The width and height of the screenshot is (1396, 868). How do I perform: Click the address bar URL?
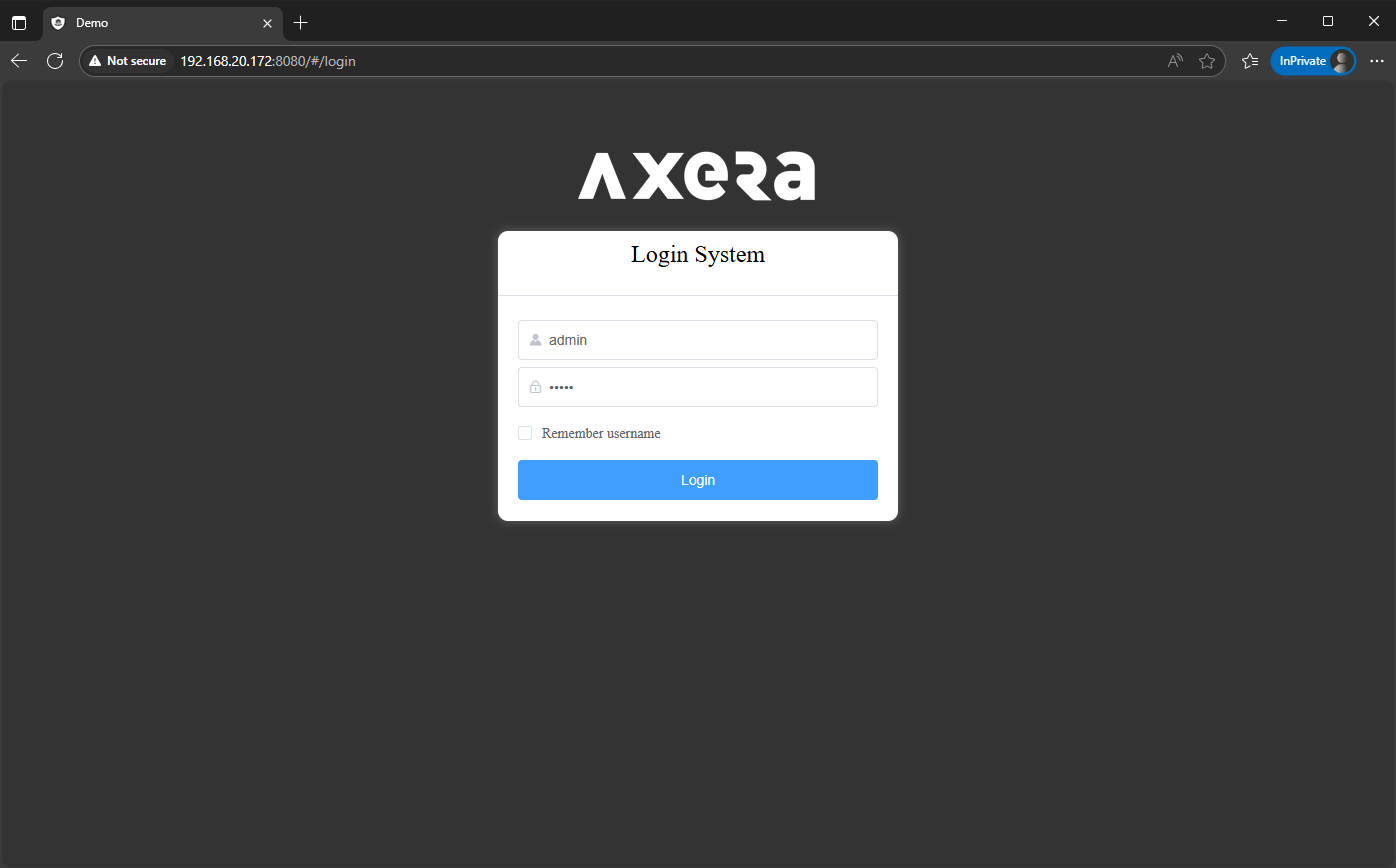(x=268, y=61)
